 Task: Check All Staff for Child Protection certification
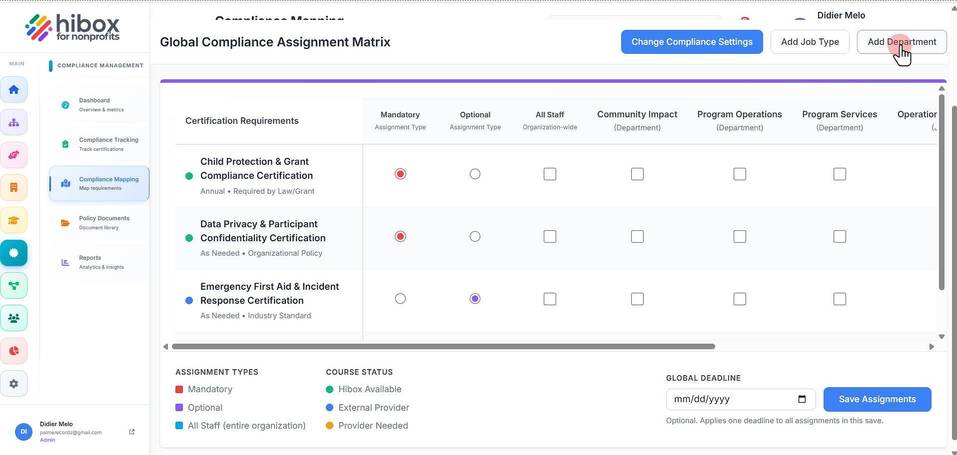(x=550, y=174)
